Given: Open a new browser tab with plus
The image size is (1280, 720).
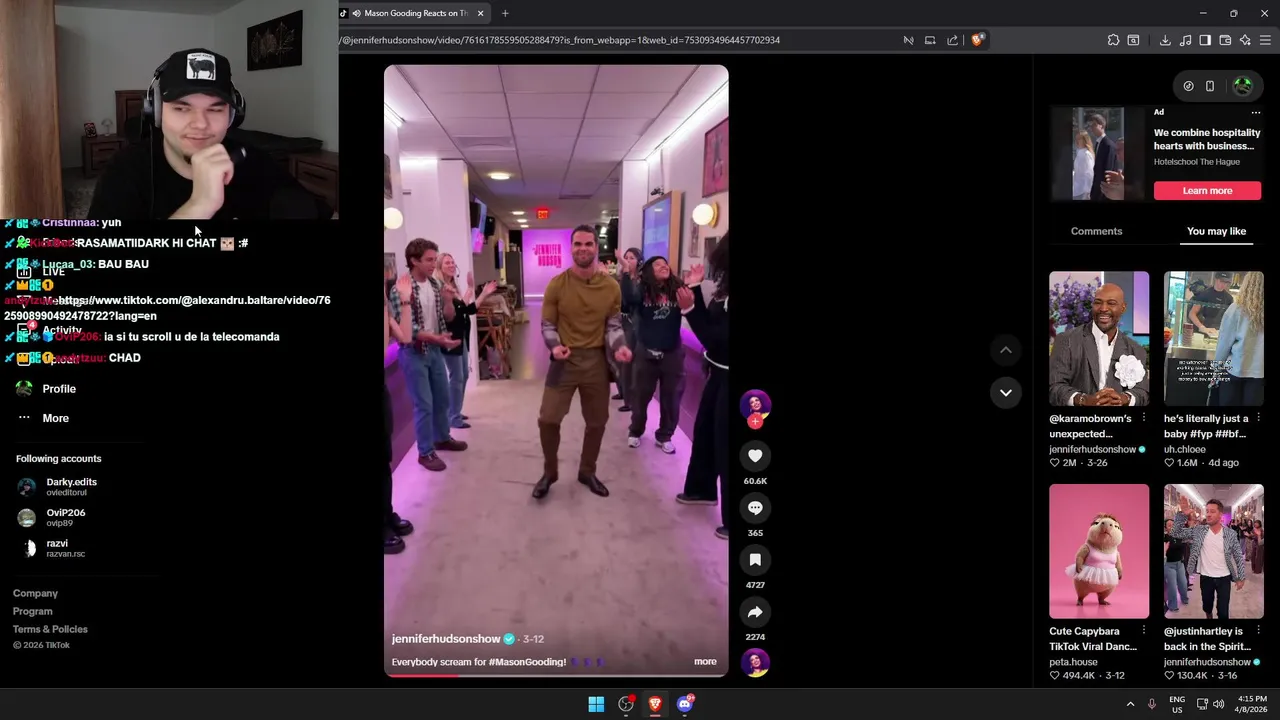Looking at the screenshot, I should (505, 13).
